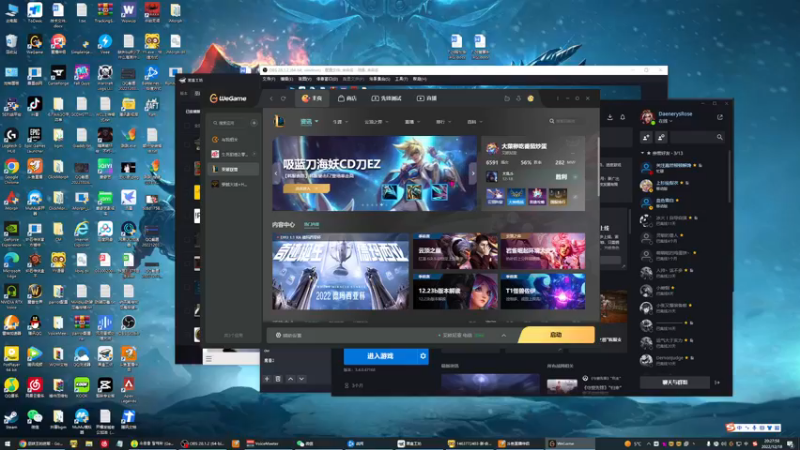Expand the online status dropdown under DaenerysRose

(665, 121)
